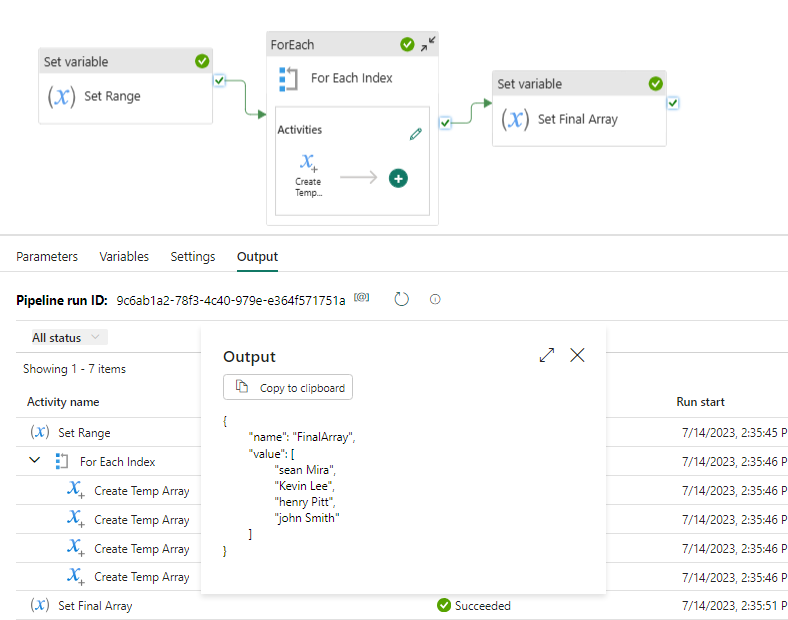Click Set Range run start 2:35:45

735,433
